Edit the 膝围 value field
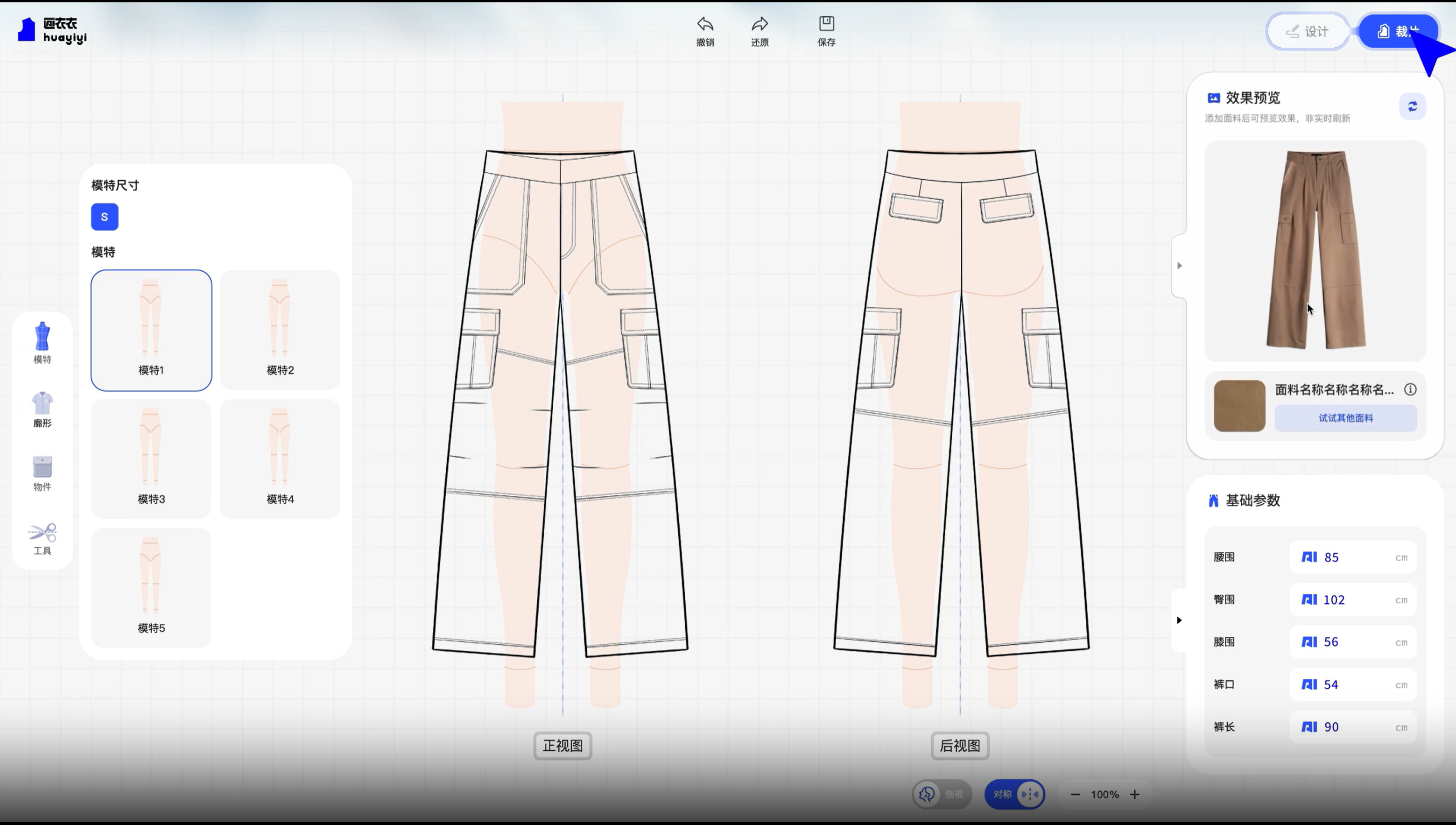The image size is (1456, 825). click(x=1353, y=642)
